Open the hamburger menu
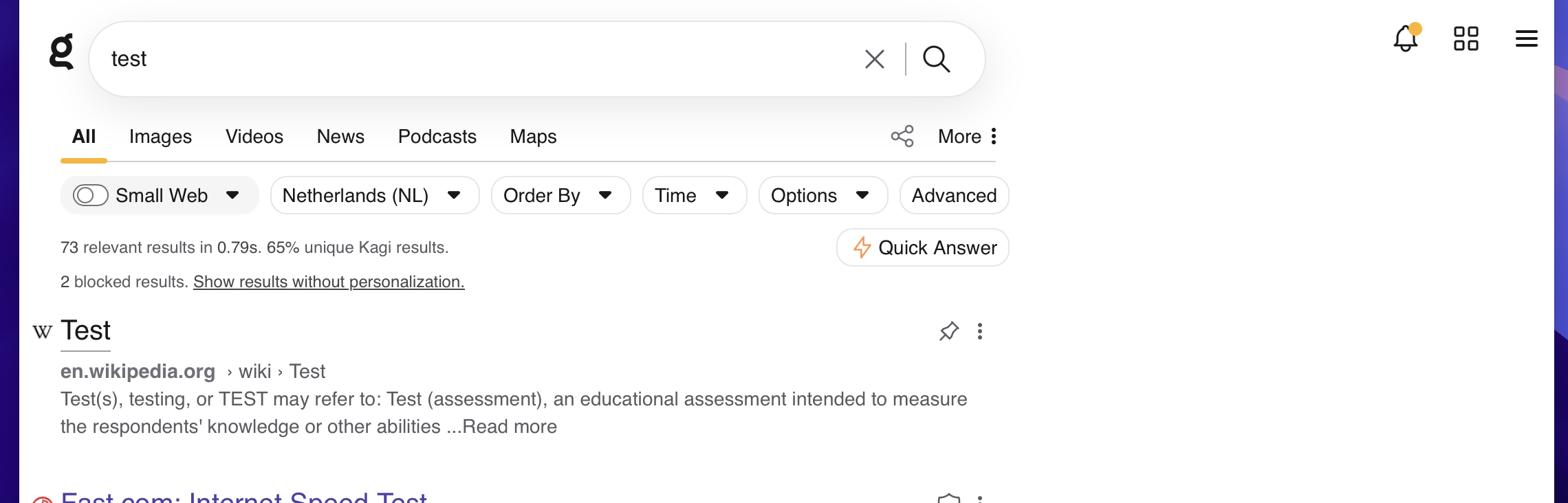The width and height of the screenshot is (1568, 503). [x=1526, y=38]
